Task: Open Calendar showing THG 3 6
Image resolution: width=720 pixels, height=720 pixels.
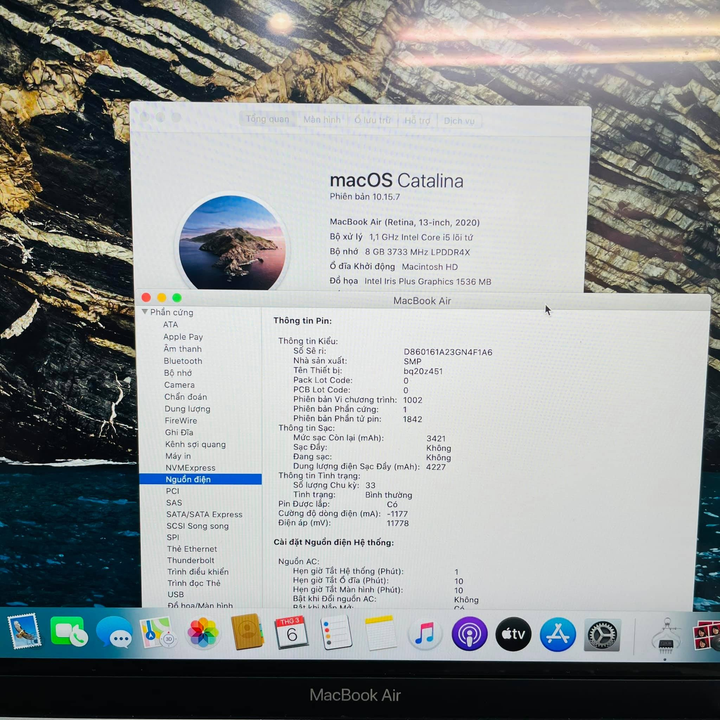Action: click(292, 632)
